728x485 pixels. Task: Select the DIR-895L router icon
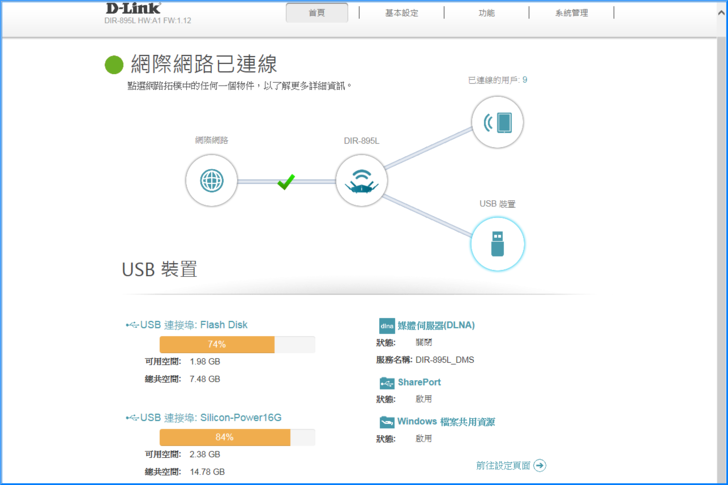pyautogui.click(x=361, y=181)
